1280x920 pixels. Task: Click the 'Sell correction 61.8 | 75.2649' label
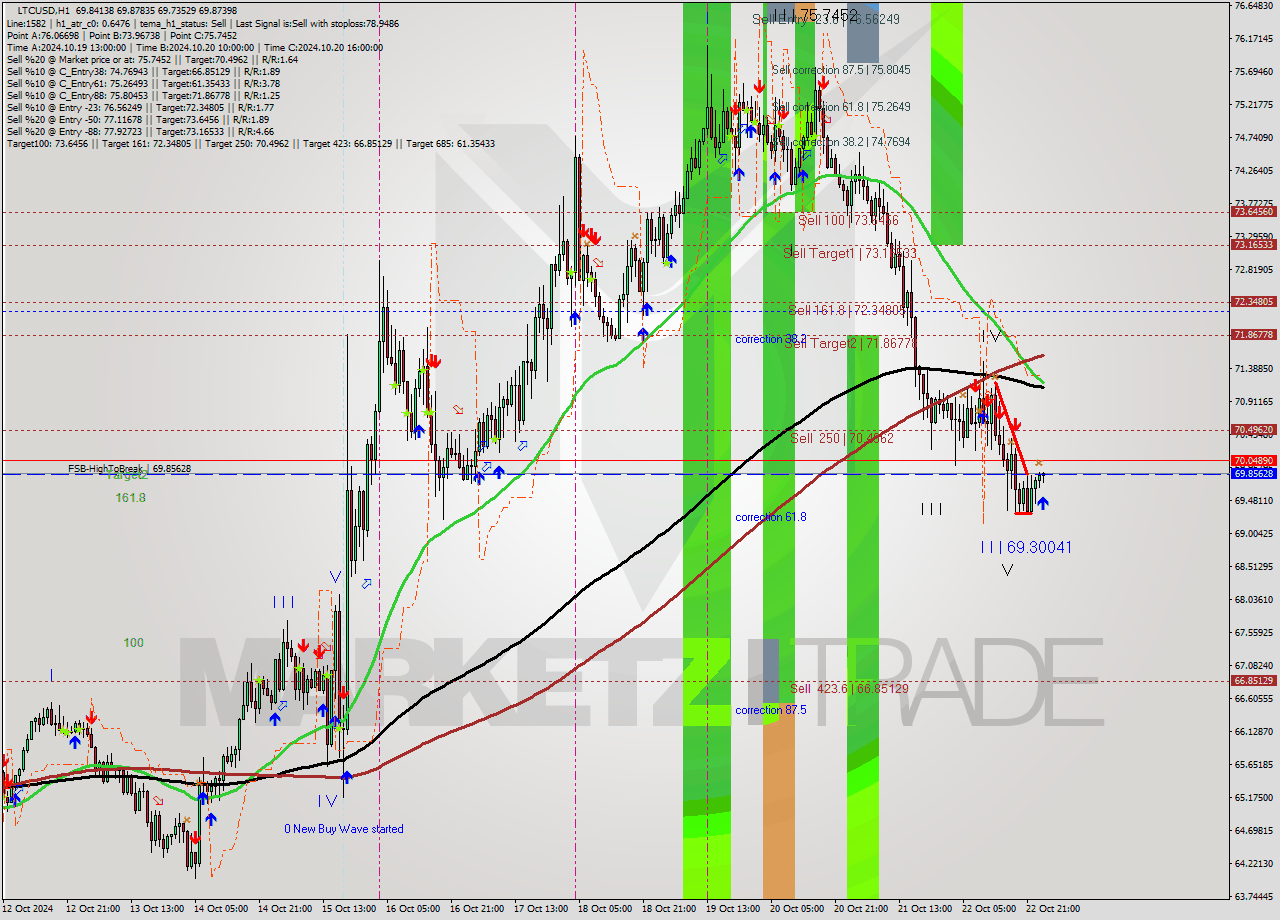click(x=841, y=107)
